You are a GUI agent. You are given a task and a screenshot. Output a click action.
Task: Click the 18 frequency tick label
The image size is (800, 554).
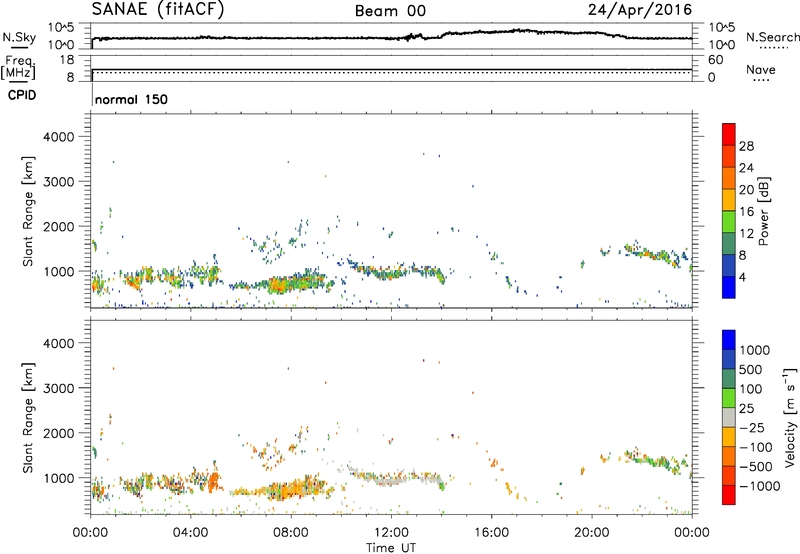coord(67,60)
